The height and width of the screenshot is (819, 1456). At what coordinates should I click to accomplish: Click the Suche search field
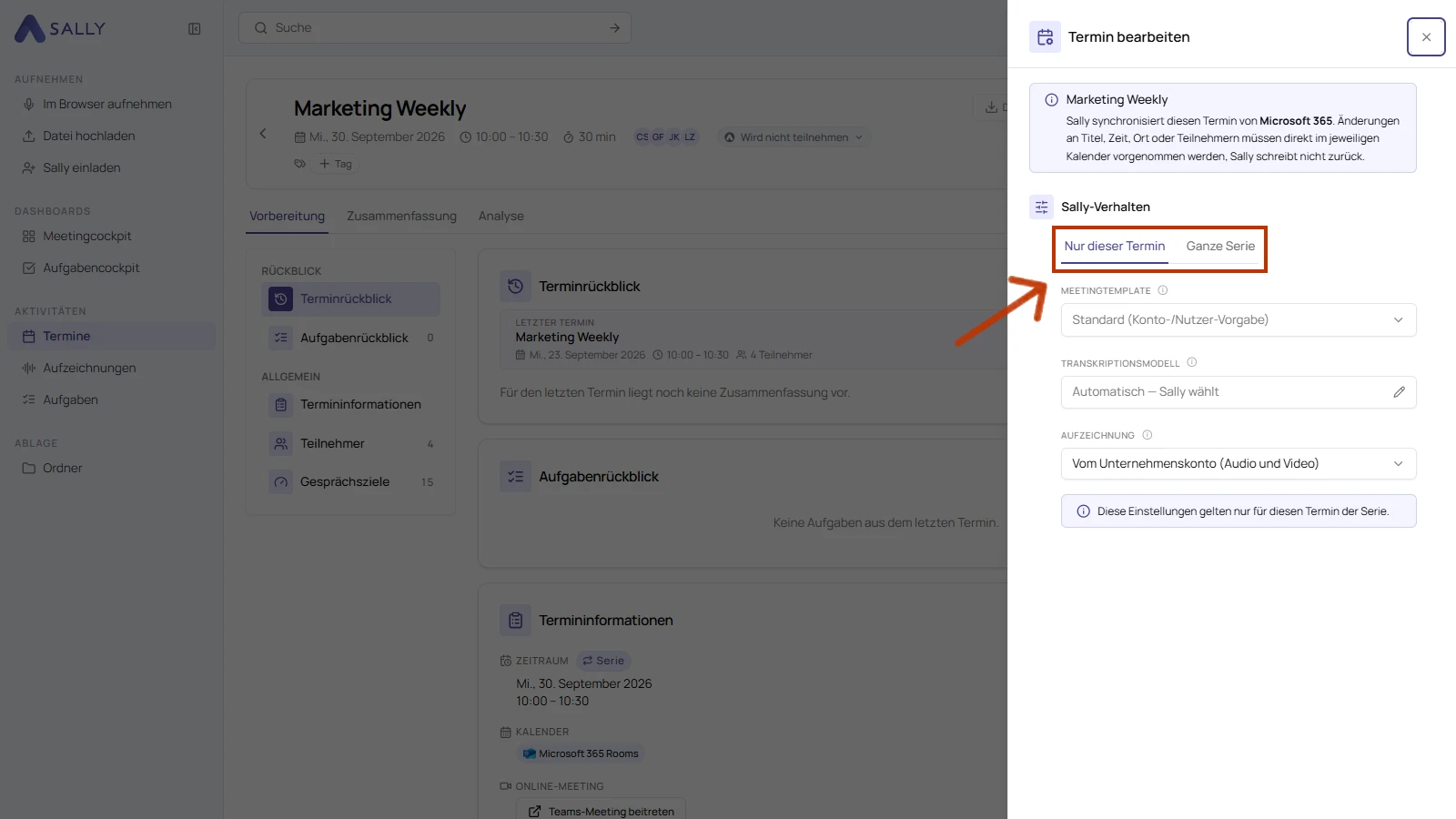pos(435,28)
